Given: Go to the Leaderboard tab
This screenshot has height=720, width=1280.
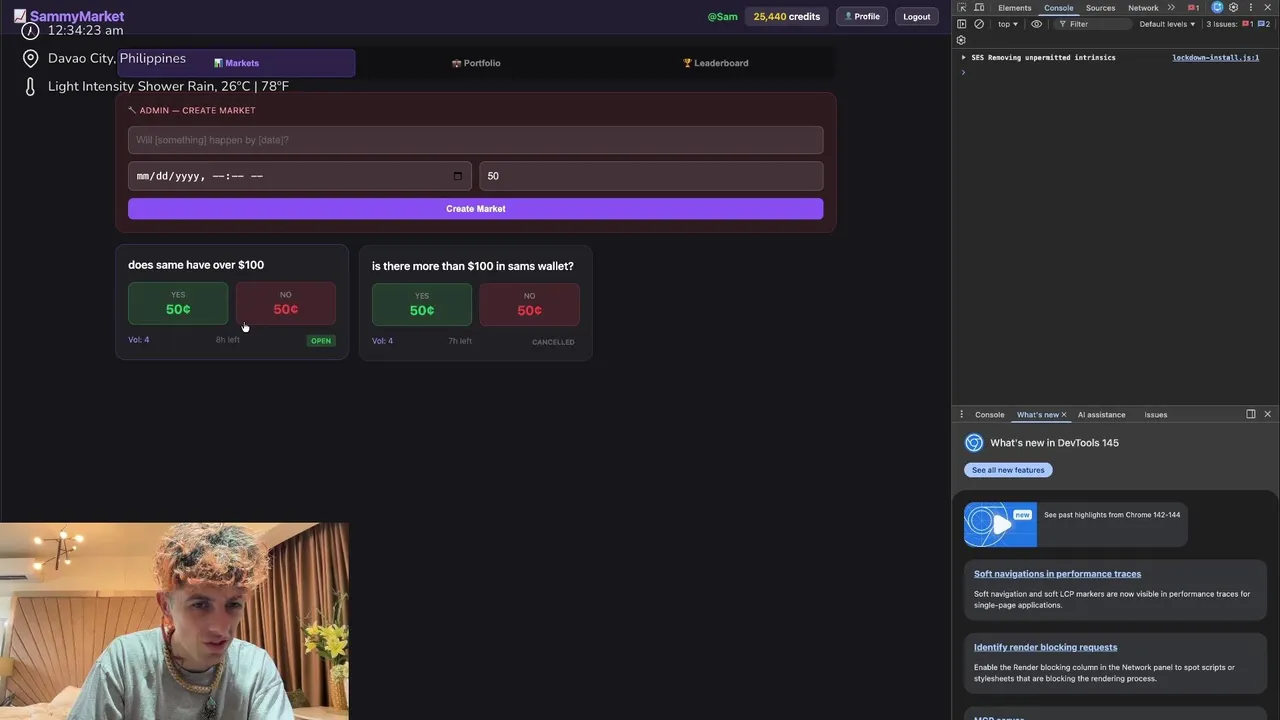Looking at the screenshot, I should point(715,63).
